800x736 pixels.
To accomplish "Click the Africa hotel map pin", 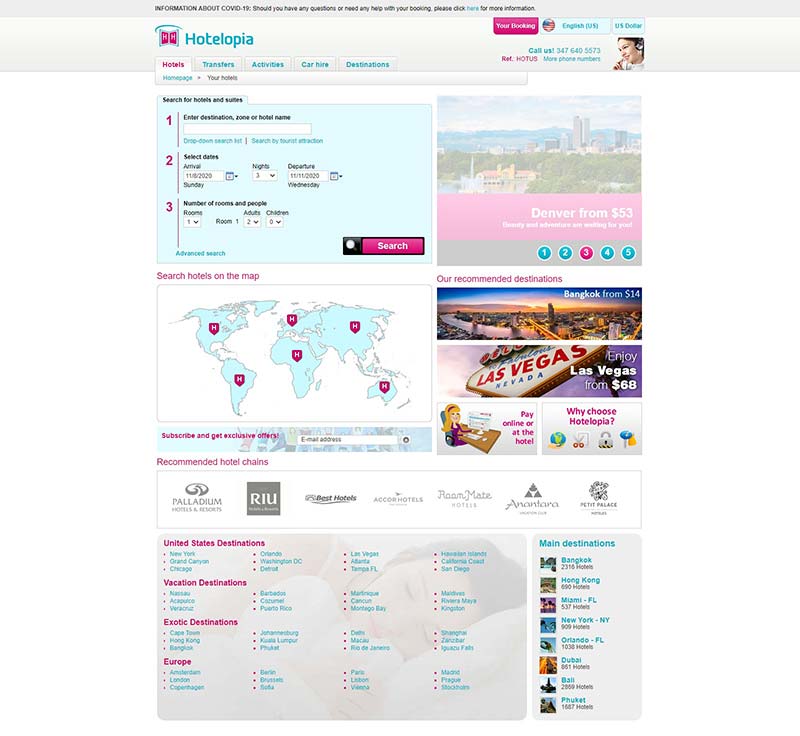I will 296,355.
